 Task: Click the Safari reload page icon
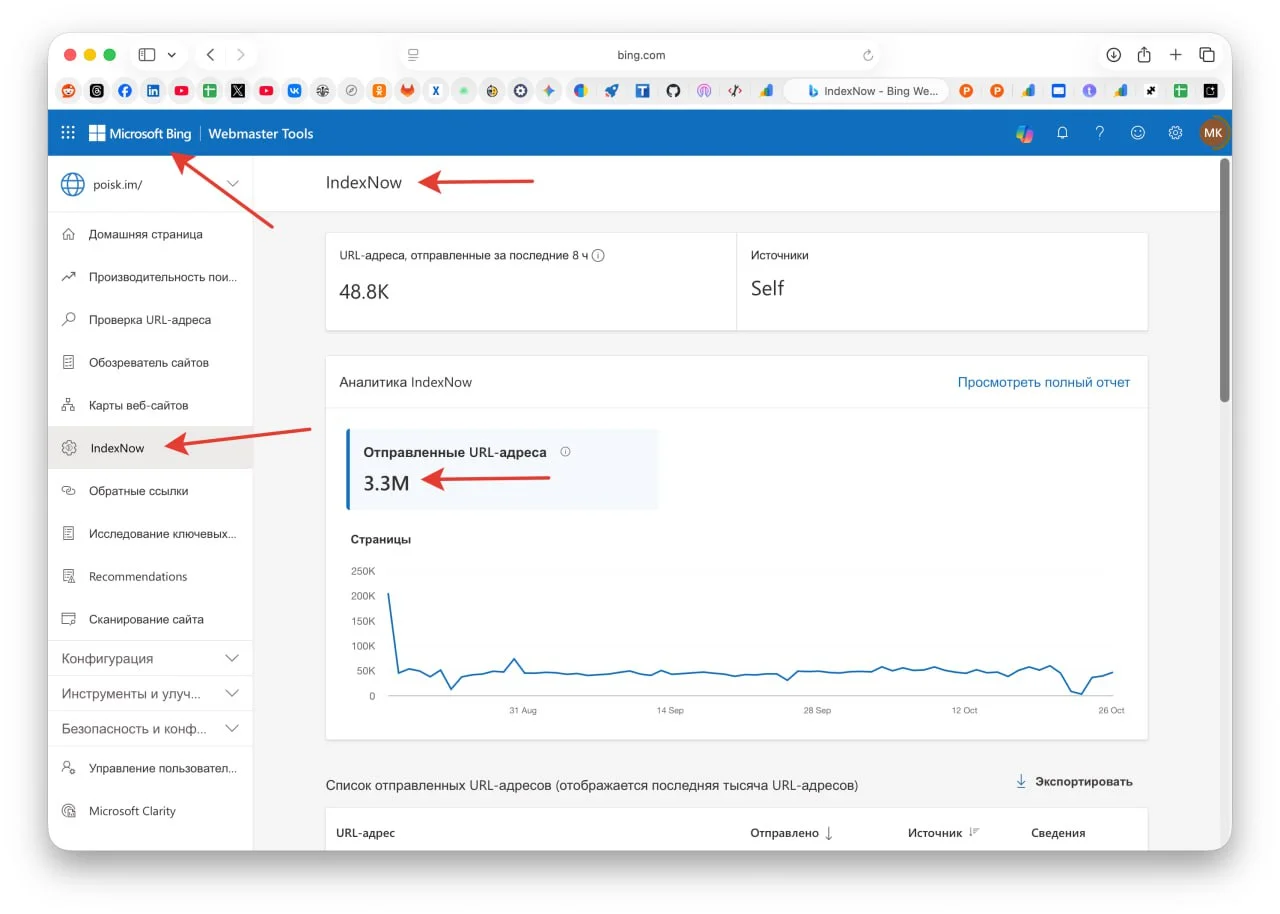(x=868, y=55)
